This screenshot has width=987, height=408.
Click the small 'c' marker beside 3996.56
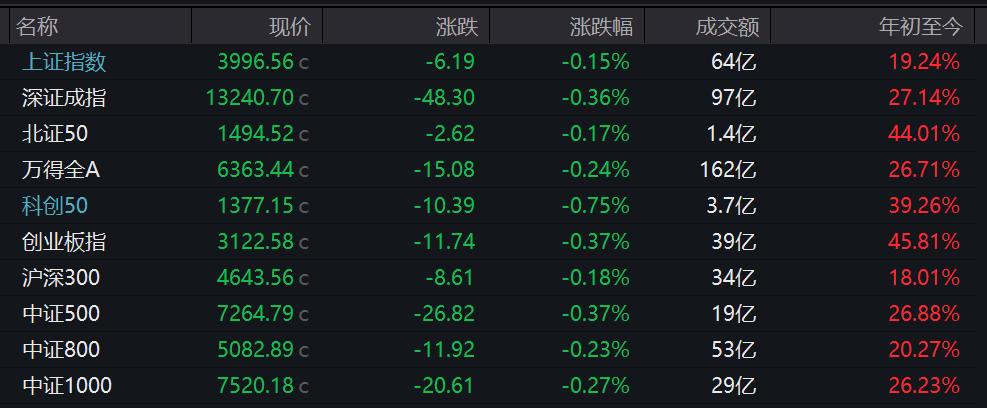[x=305, y=64]
